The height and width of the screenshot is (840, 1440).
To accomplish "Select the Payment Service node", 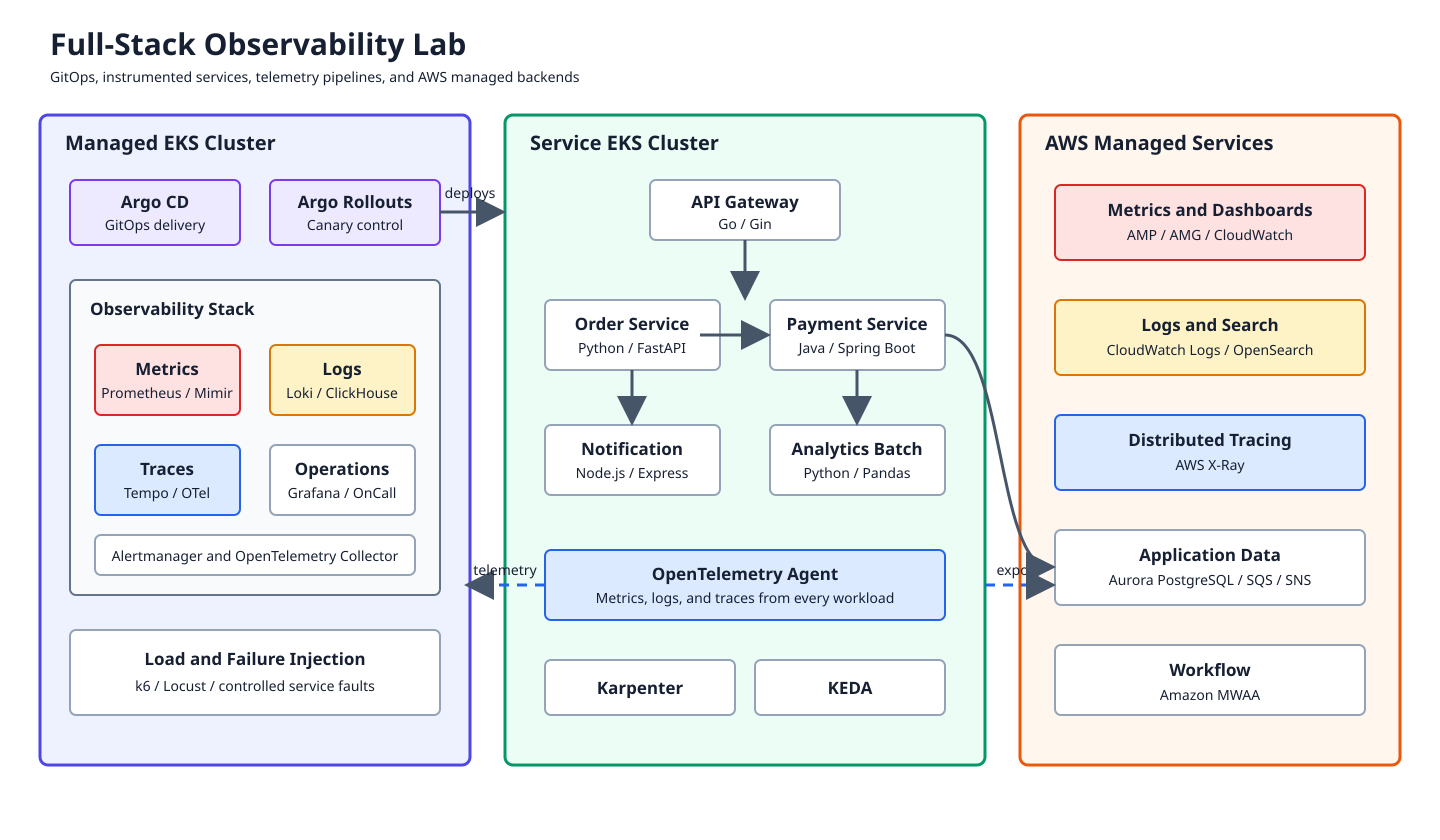I will [x=857, y=335].
